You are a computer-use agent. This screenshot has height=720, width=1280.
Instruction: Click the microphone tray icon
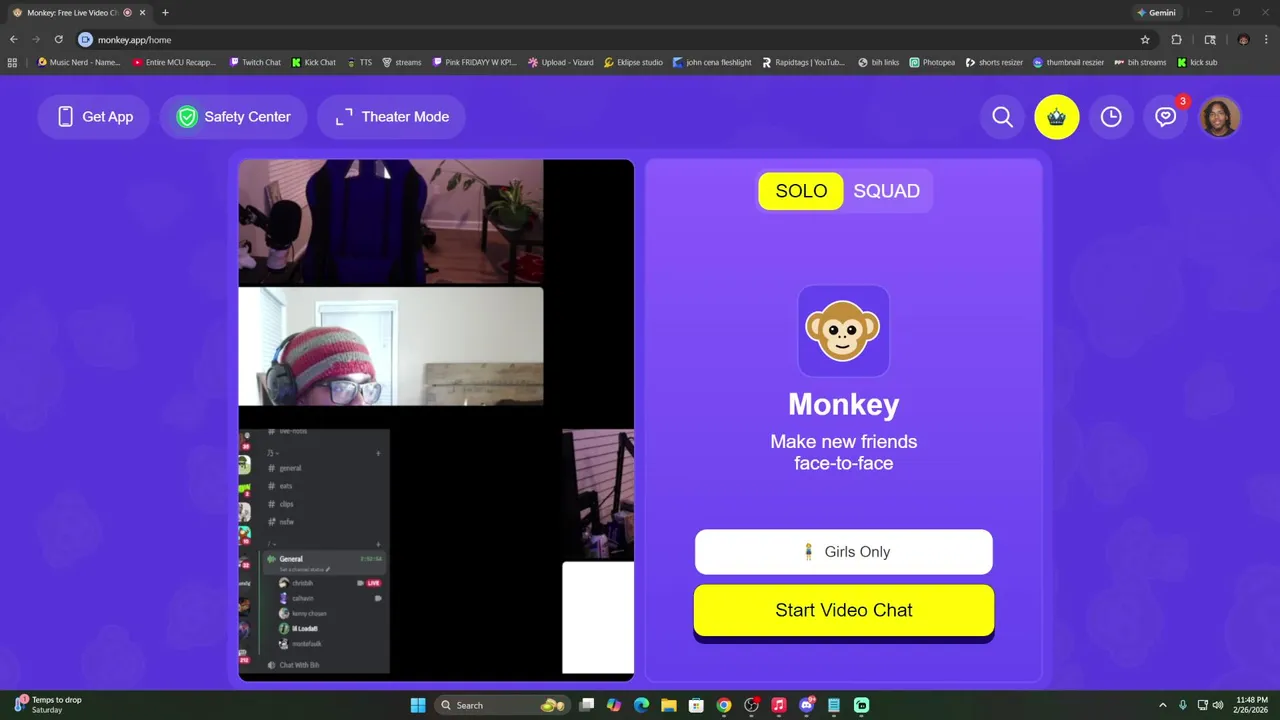click(1183, 705)
